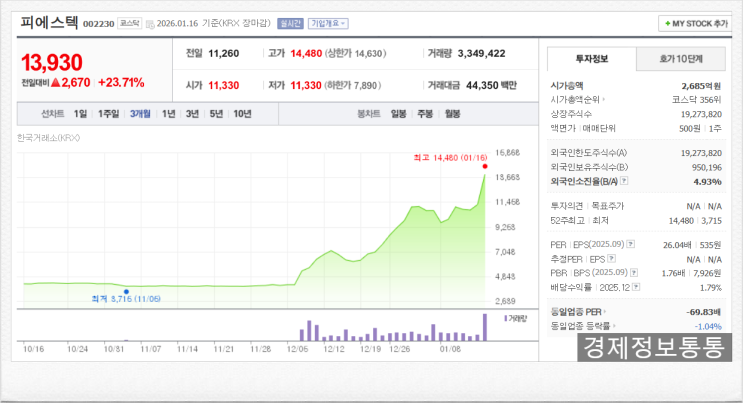
Task: Click help icon next to 외국인소진율(B/A)
Action: (x=624, y=181)
